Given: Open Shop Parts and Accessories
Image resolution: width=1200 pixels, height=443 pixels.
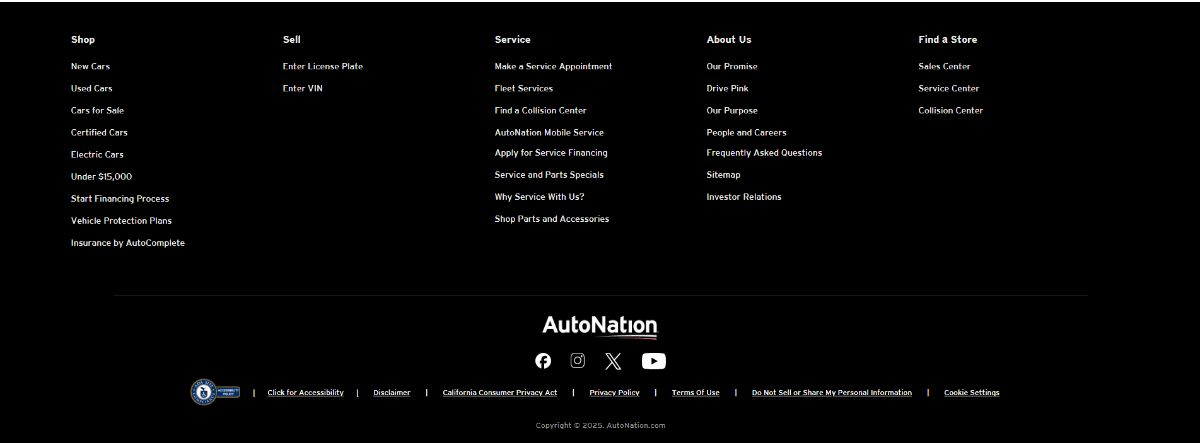Looking at the screenshot, I should (552, 219).
